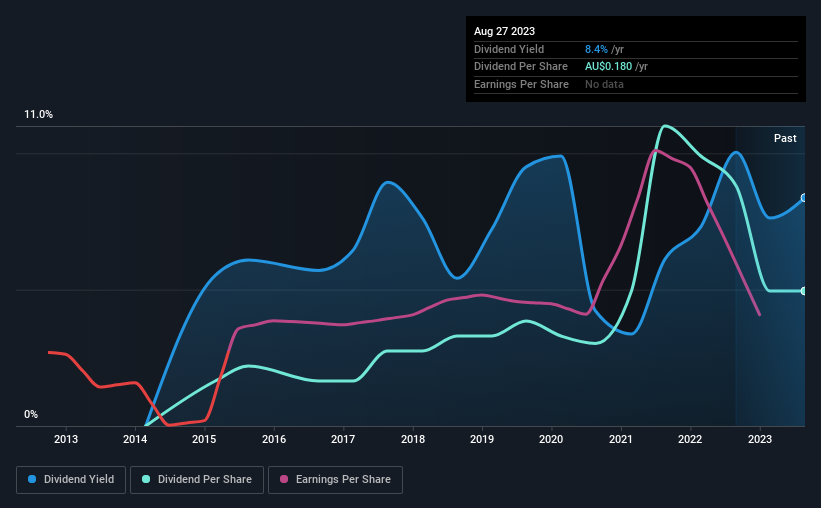Click the blue Dividend Yield endpoint marker
Image resolution: width=821 pixels, height=508 pixels.
804,198
